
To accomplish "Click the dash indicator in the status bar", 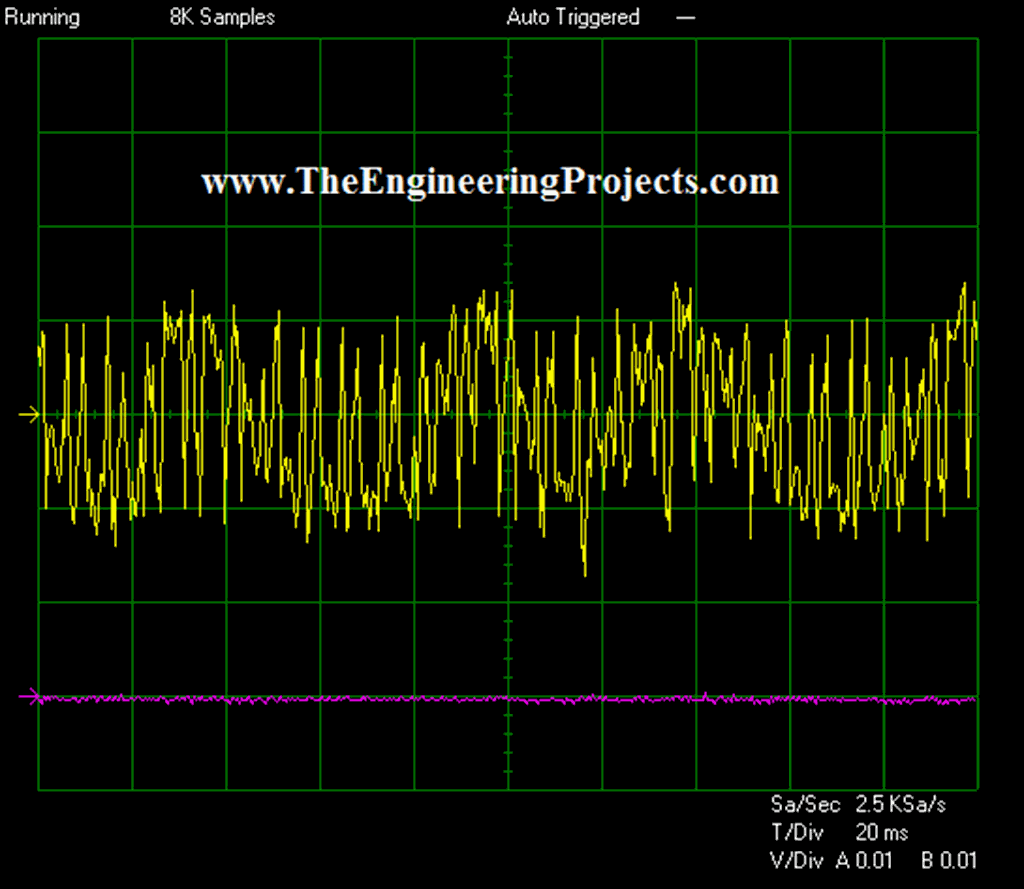I will pos(686,16).
